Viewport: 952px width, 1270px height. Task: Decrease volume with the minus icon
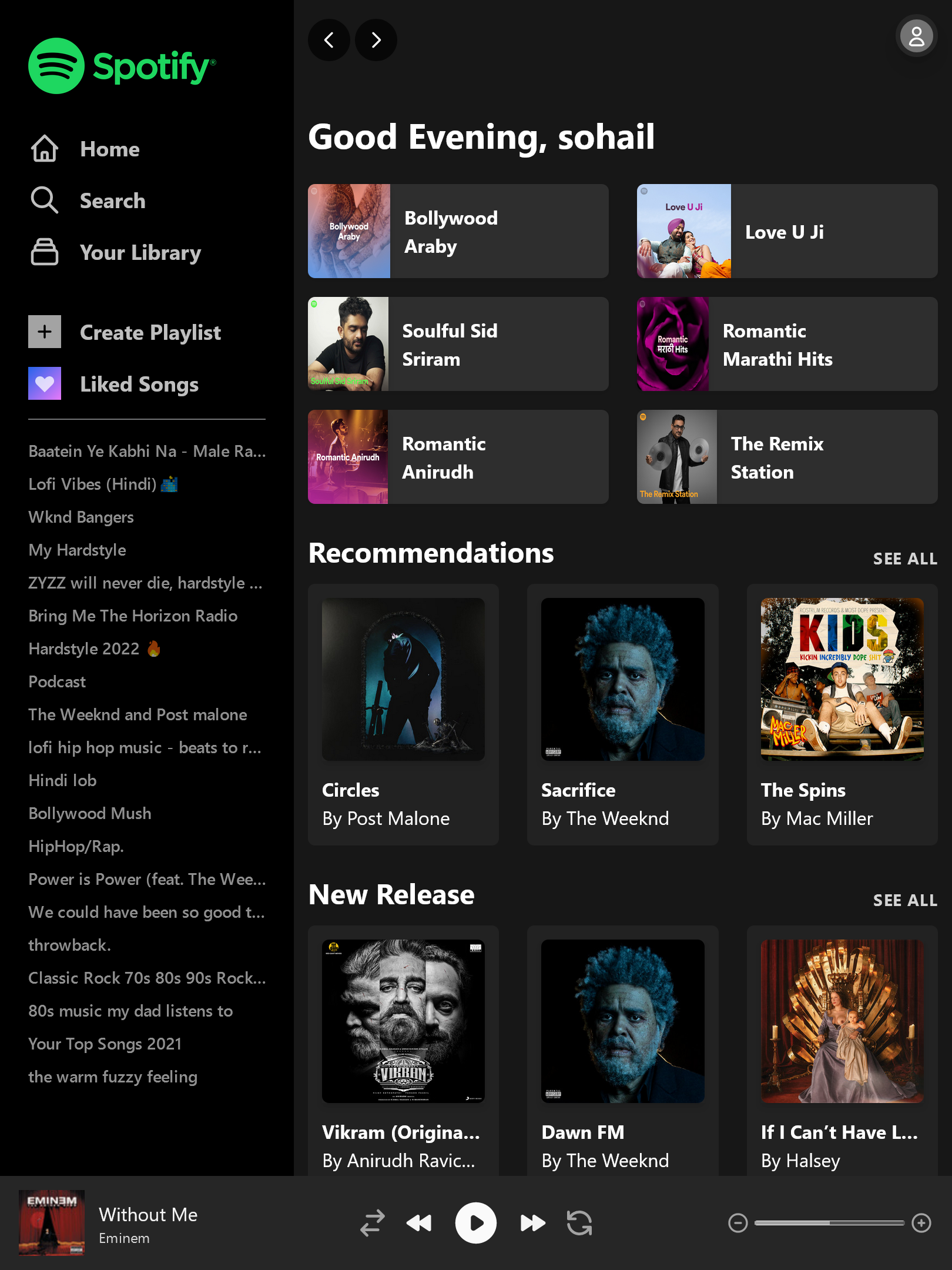[x=738, y=1223]
